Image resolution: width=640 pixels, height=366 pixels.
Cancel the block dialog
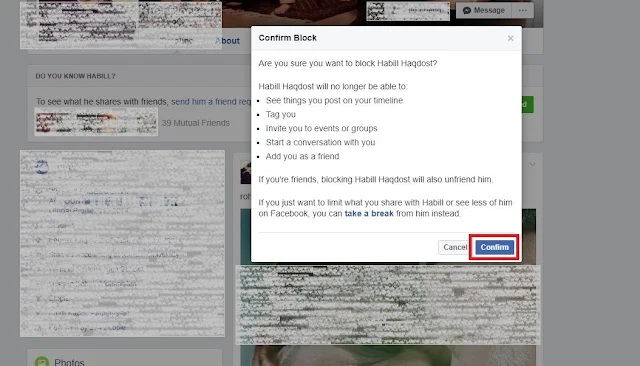pos(455,247)
